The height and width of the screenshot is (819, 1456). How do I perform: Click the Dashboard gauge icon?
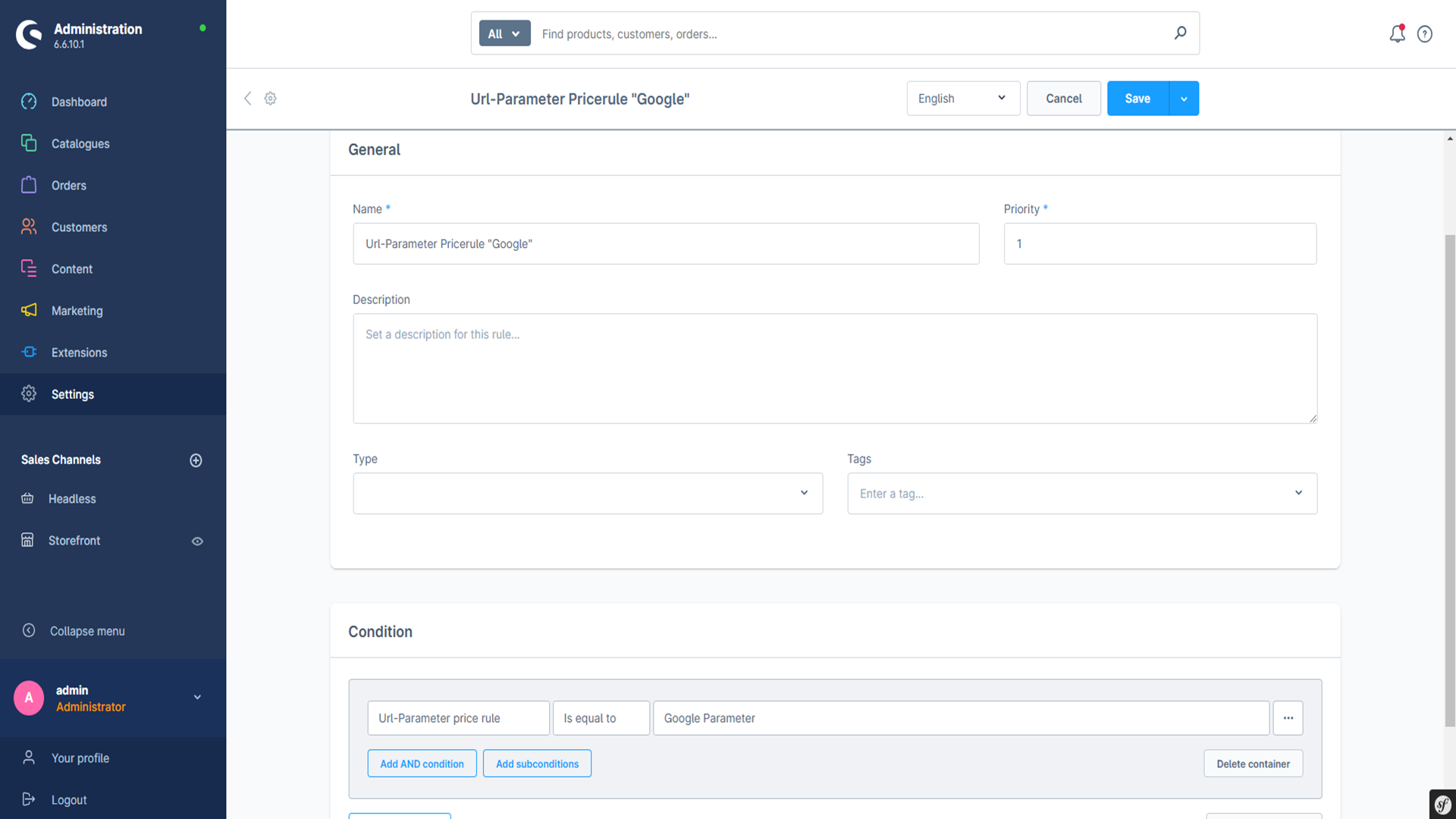pos(29,102)
